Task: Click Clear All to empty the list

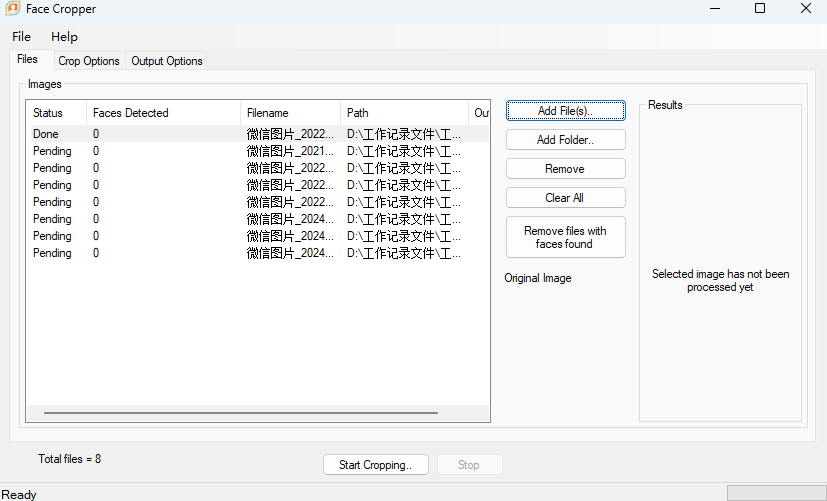Action: coord(565,198)
